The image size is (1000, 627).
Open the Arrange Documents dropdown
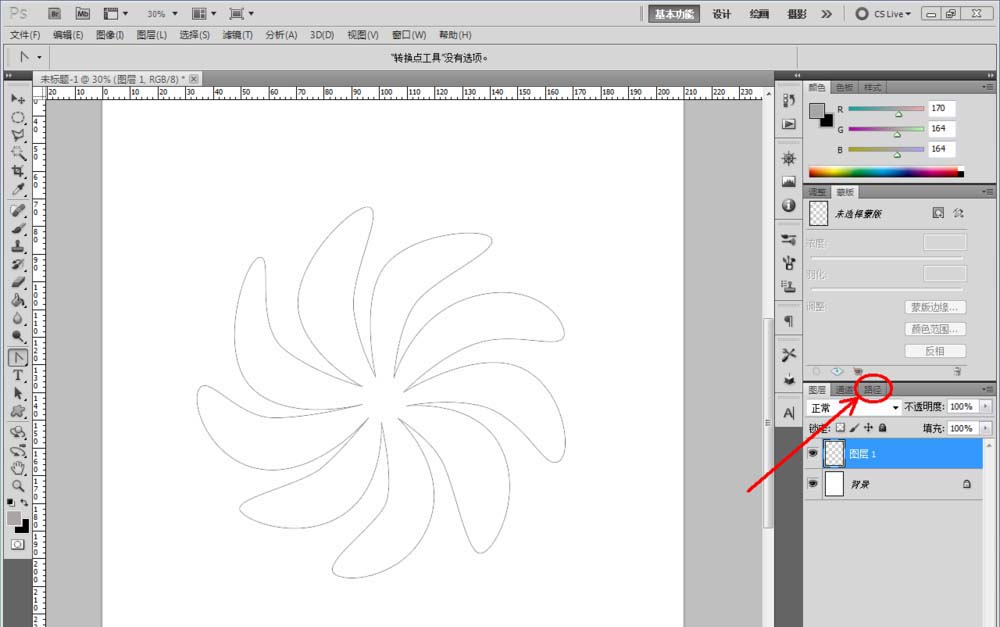point(204,13)
